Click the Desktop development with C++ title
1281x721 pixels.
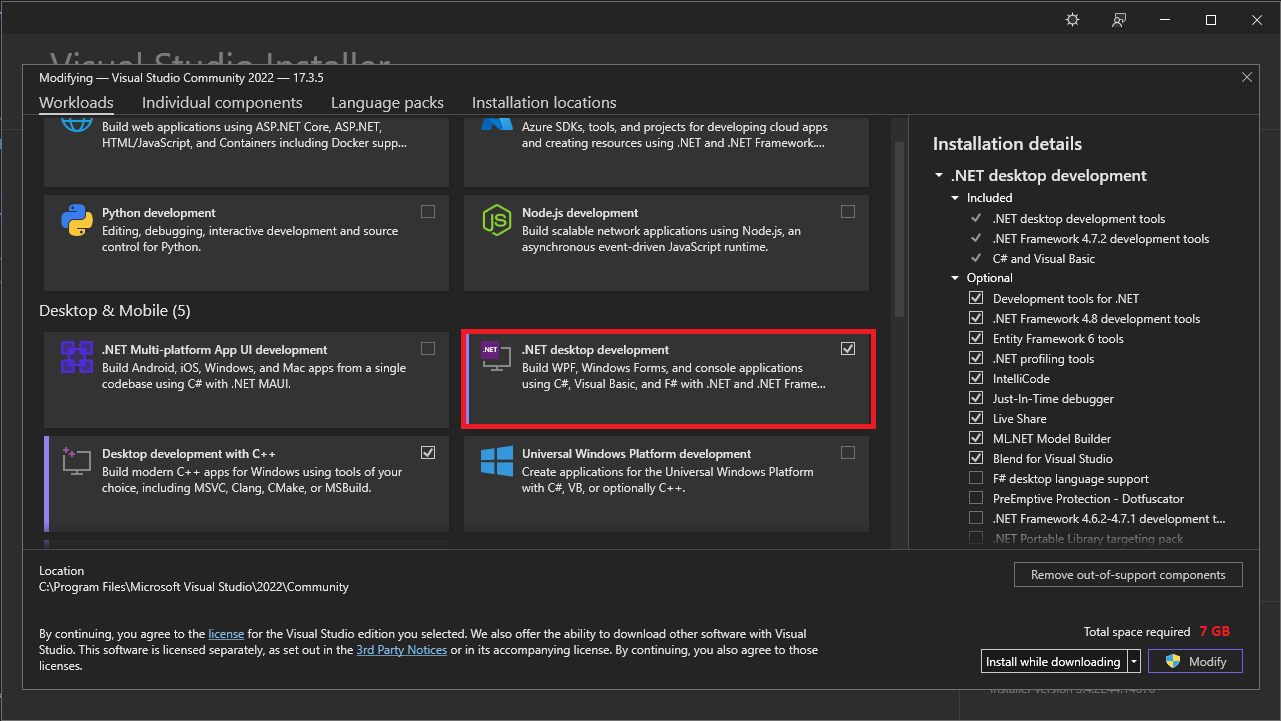[x=189, y=454]
